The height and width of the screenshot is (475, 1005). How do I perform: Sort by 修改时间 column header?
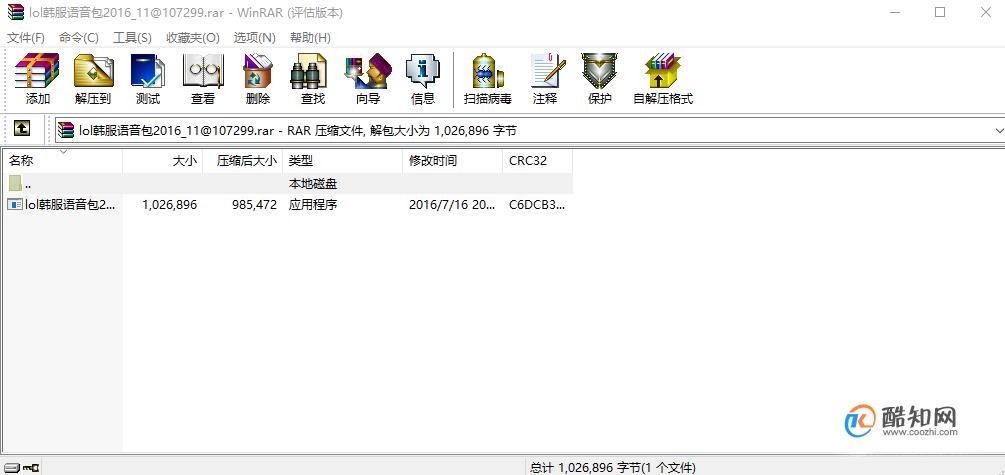coord(453,161)
